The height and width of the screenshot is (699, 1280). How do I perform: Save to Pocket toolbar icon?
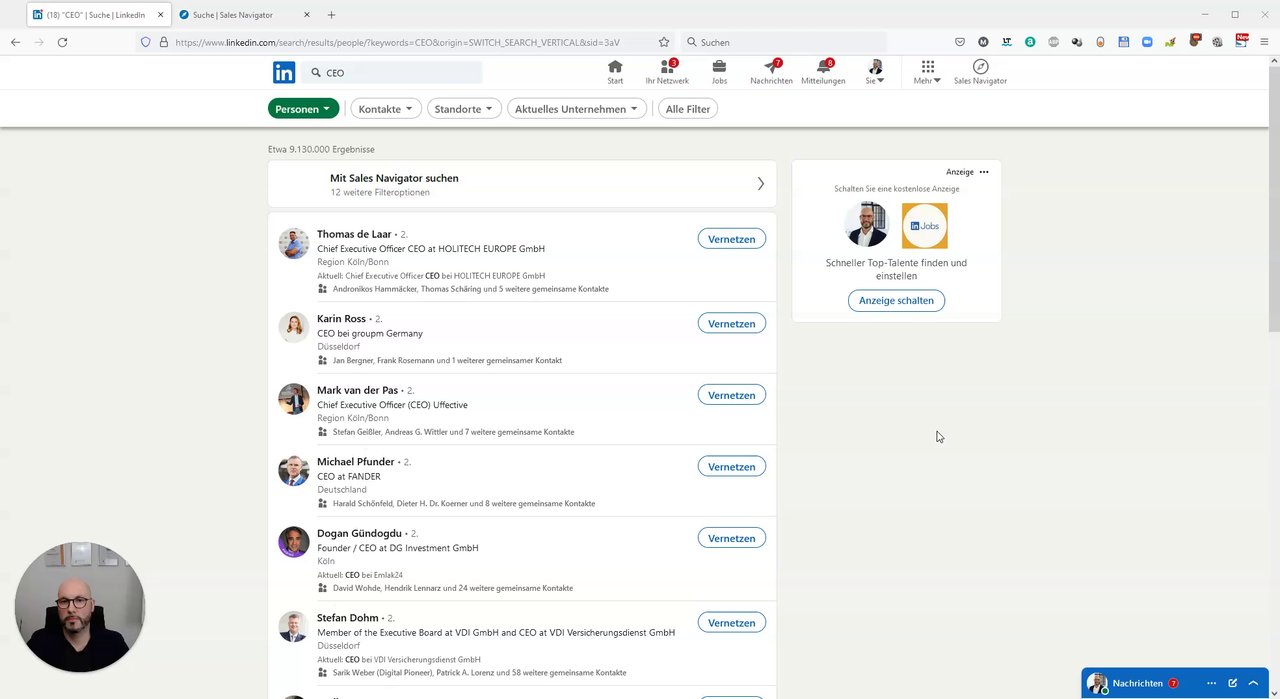coord(960,42)
